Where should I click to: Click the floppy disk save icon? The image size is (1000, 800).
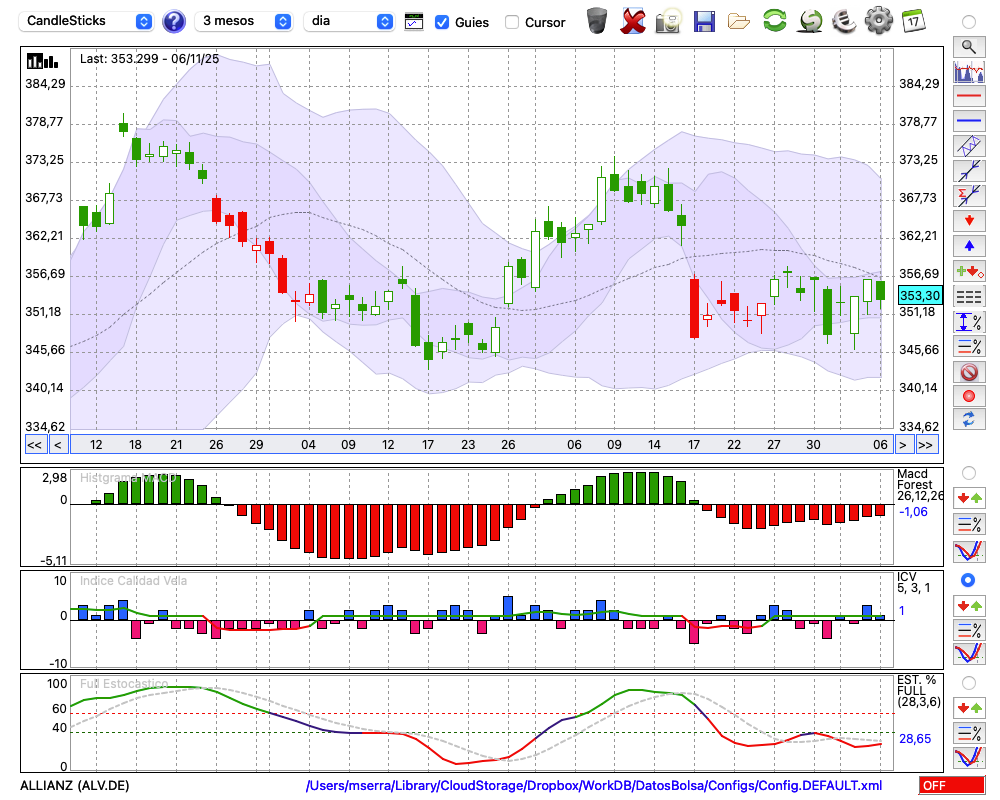coord(704,20)
